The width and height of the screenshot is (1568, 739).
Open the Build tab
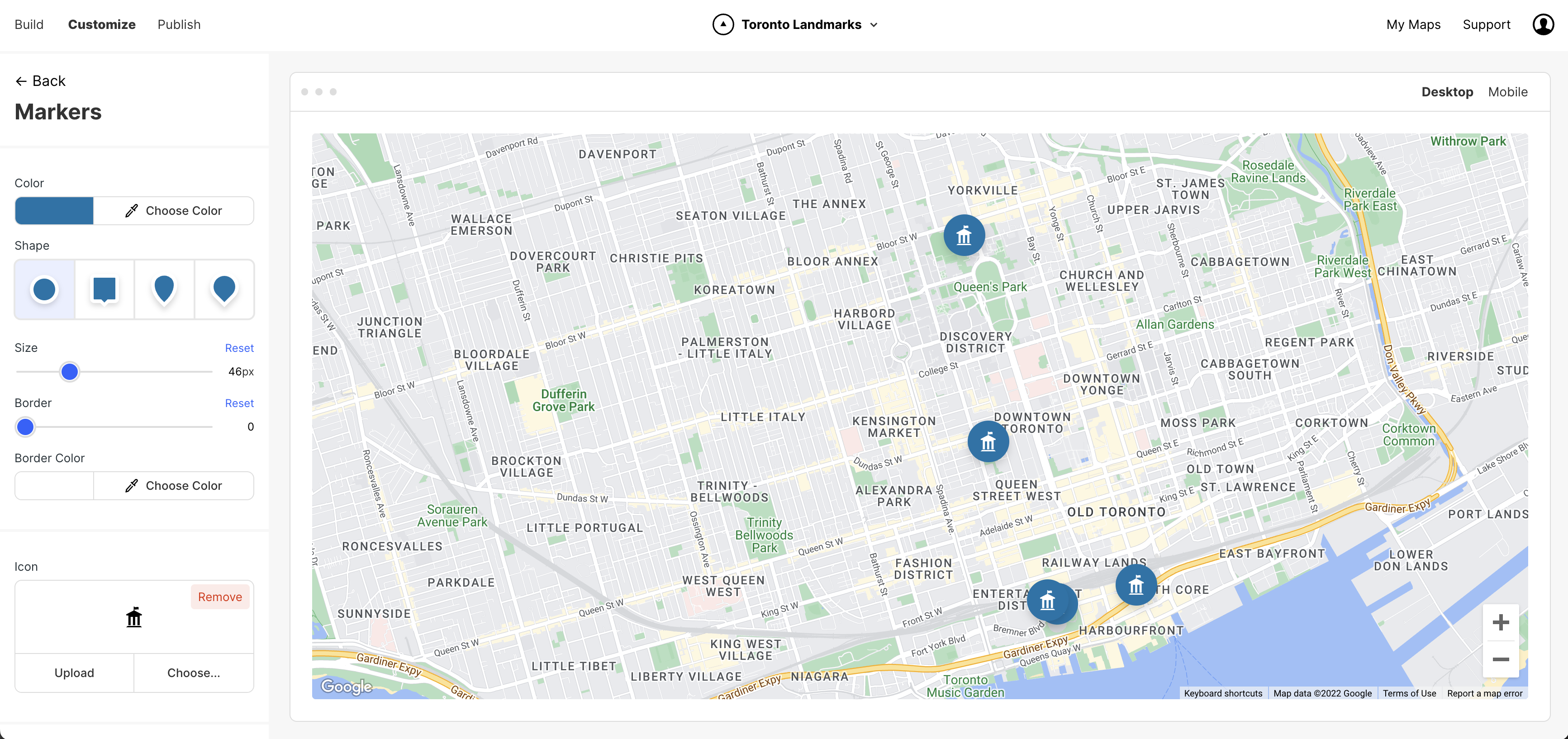tap(29, 24)
